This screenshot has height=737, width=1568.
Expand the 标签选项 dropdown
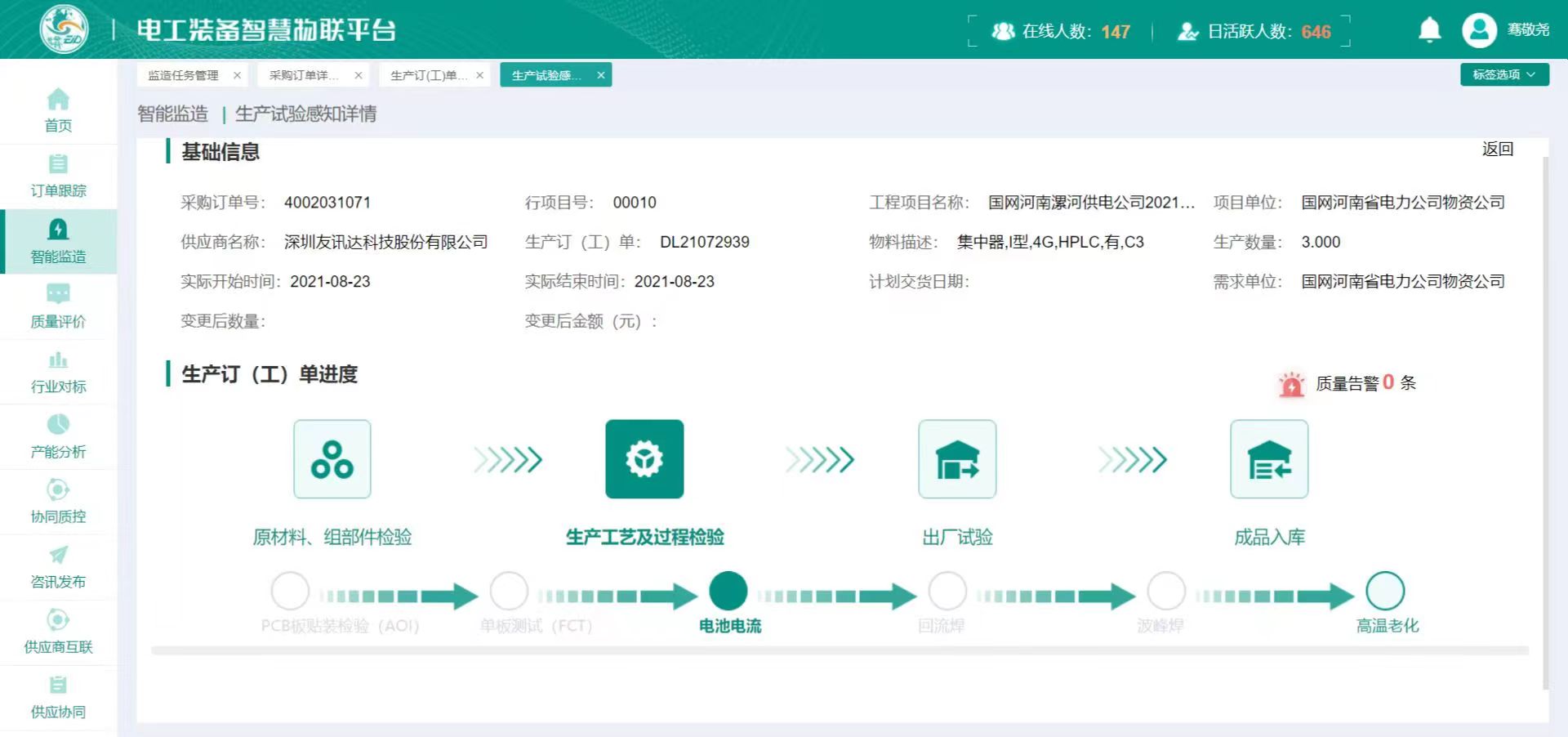(x=1503, y=74)
